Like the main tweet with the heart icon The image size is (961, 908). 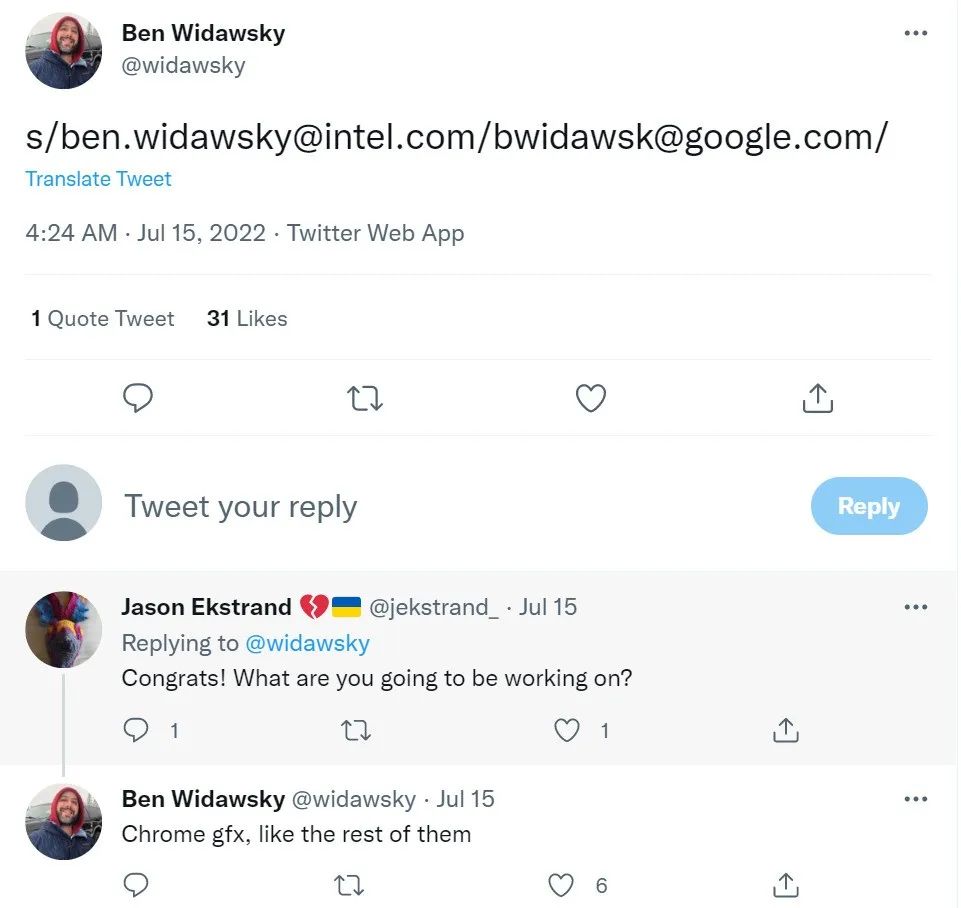pos(591,398)
